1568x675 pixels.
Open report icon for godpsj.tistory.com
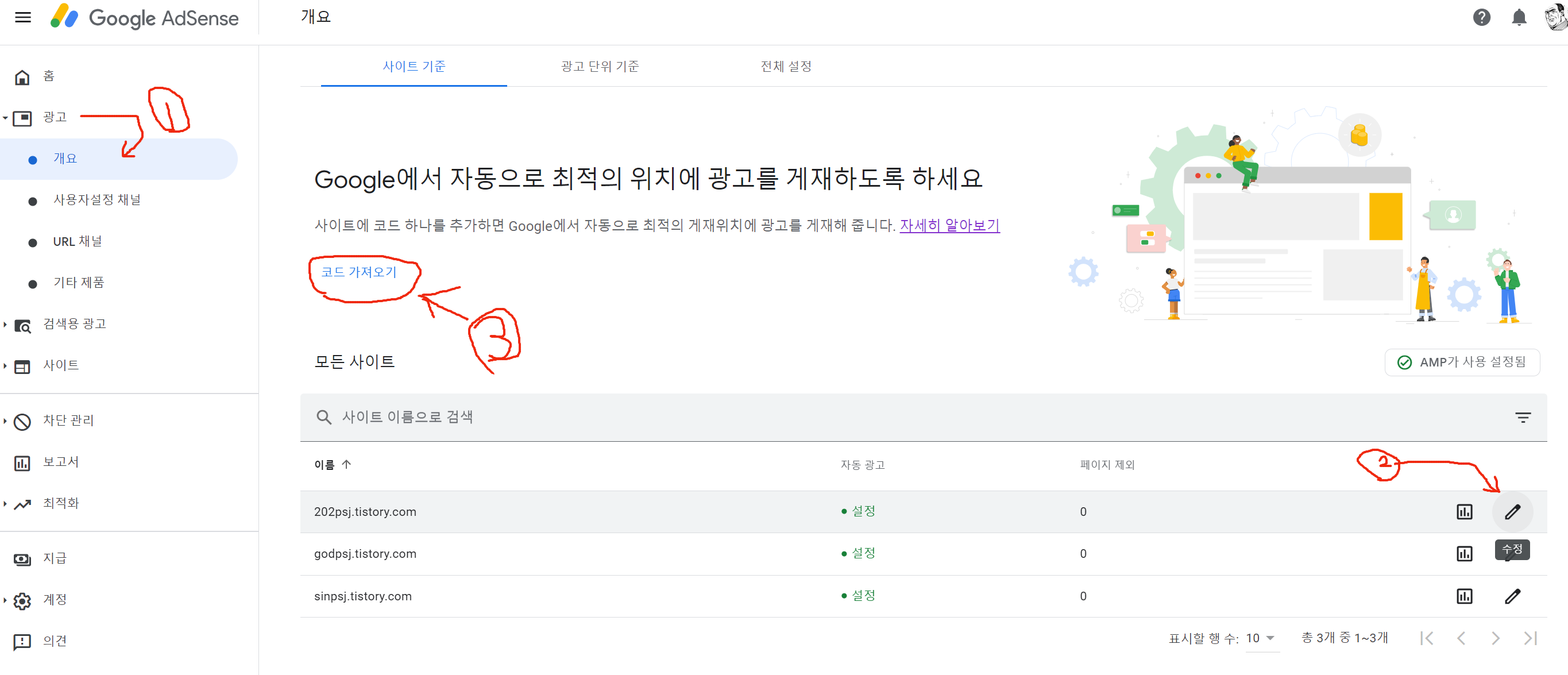click(x=1464, y=554)
